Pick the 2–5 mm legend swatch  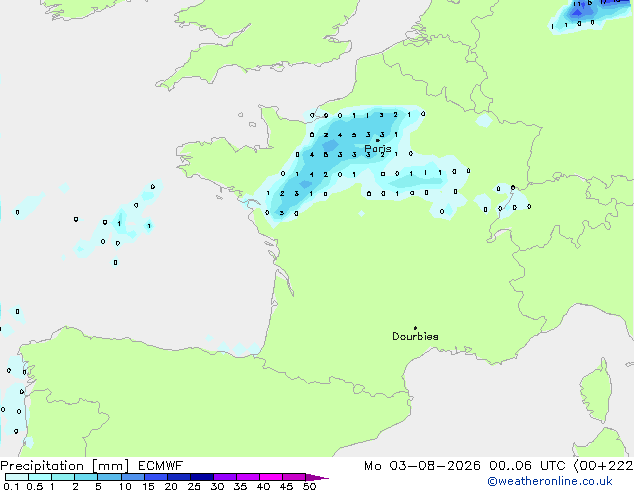coord(86,477)
